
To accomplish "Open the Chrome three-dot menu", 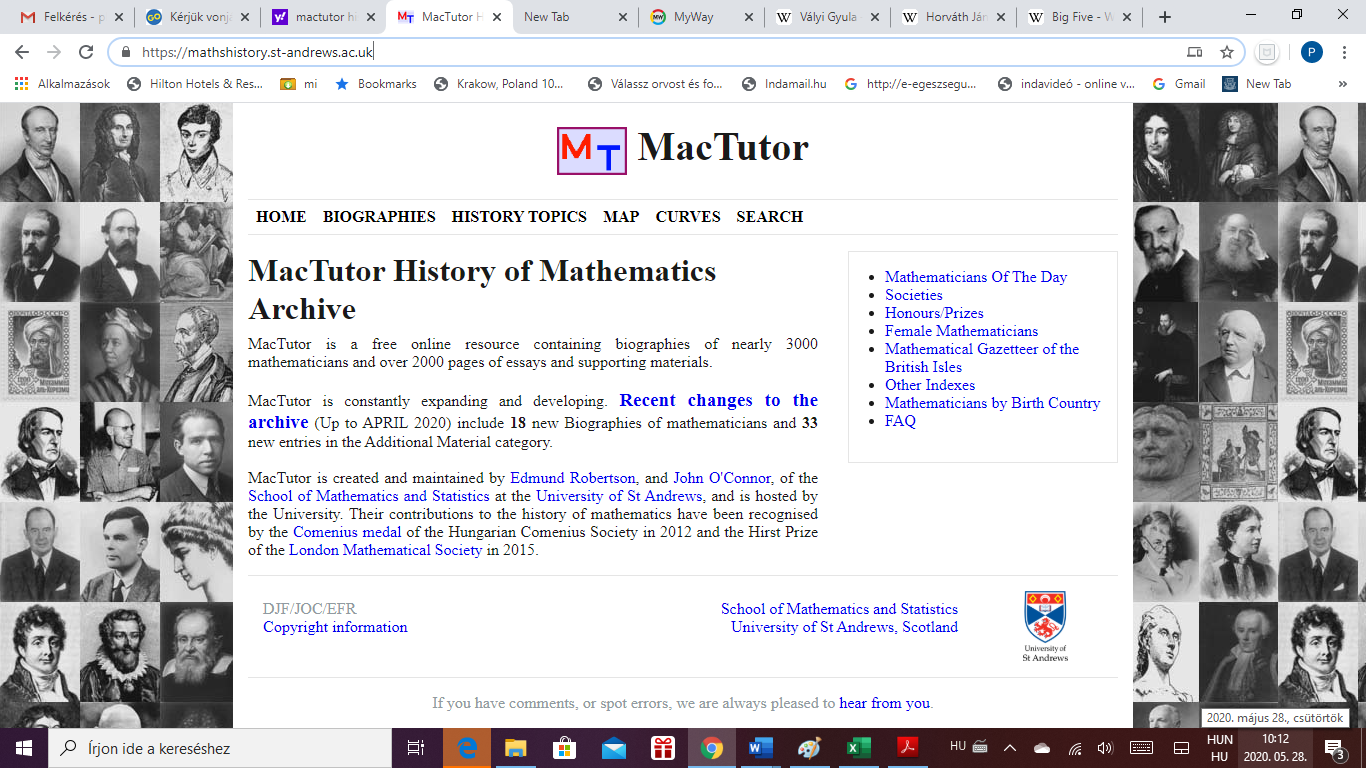I will [1345, 52].
